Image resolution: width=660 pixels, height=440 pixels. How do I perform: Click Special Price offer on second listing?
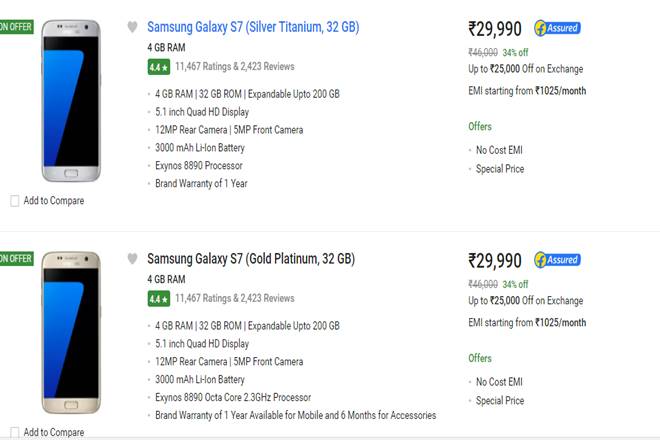click(500, 401)
